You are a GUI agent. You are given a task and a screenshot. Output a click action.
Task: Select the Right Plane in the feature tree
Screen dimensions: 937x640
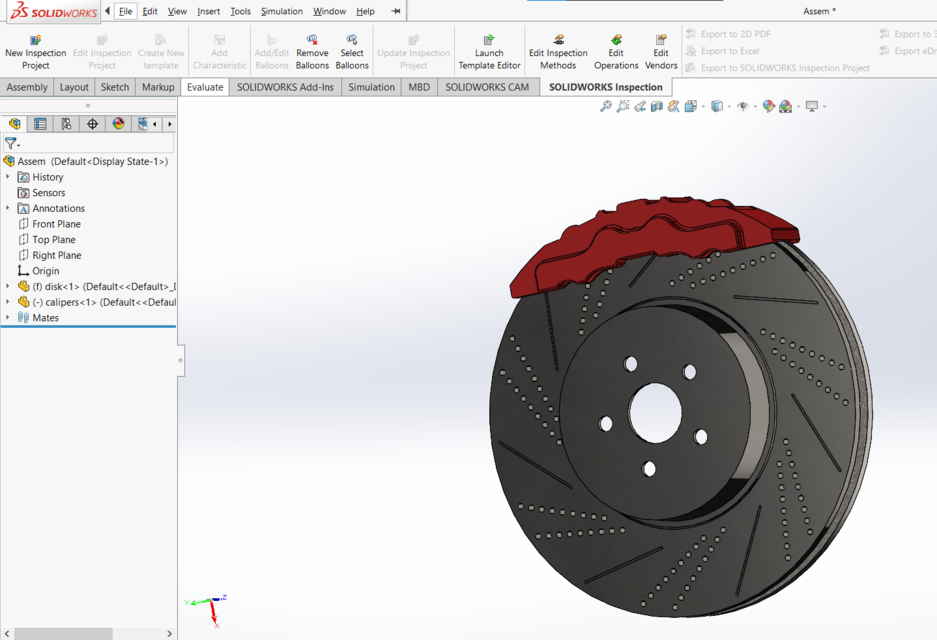pyautogui.click(x=57, y=255)
